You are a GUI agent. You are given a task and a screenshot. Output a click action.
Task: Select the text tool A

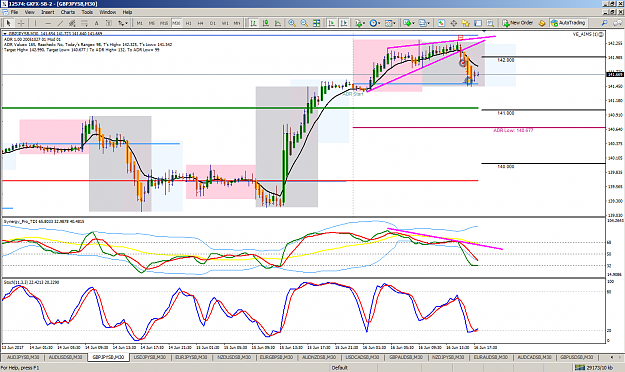[96, 23]
